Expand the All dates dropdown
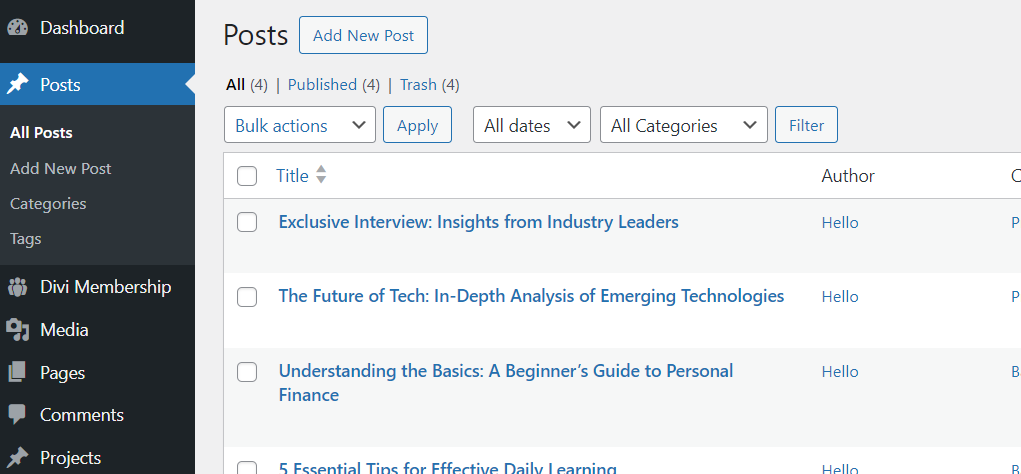This screenshot has width=1021, height=474. [x=532, y=125]
